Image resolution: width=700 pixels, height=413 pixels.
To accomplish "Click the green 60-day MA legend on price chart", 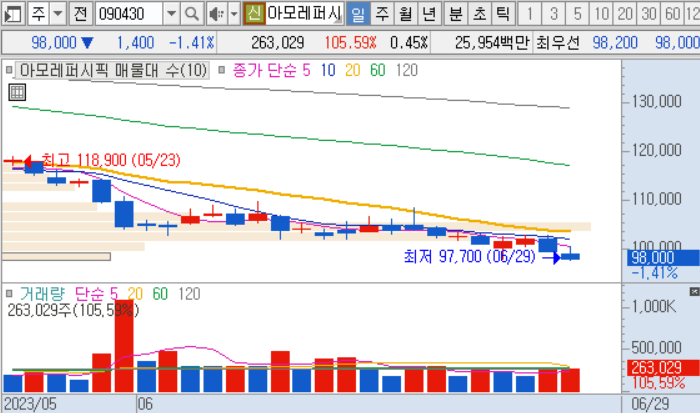I will coord(378,70).
